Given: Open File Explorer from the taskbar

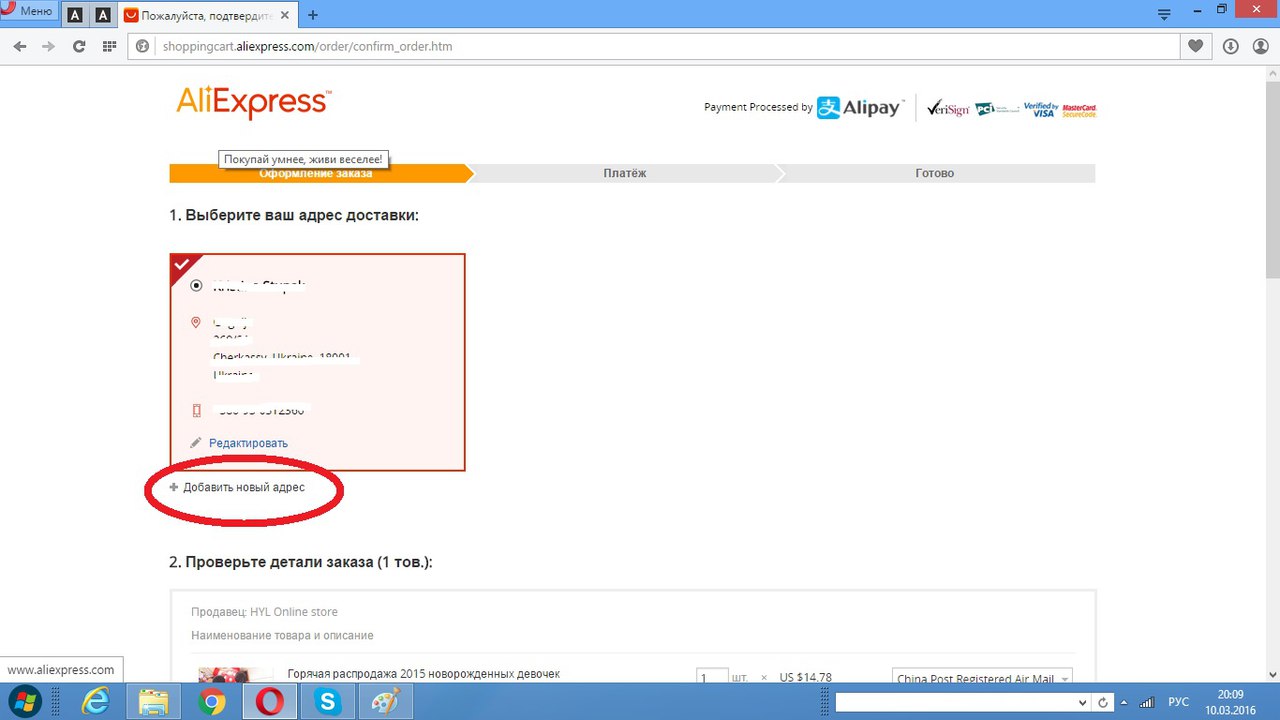Looking at the screenshot, I should coord(155,702).
